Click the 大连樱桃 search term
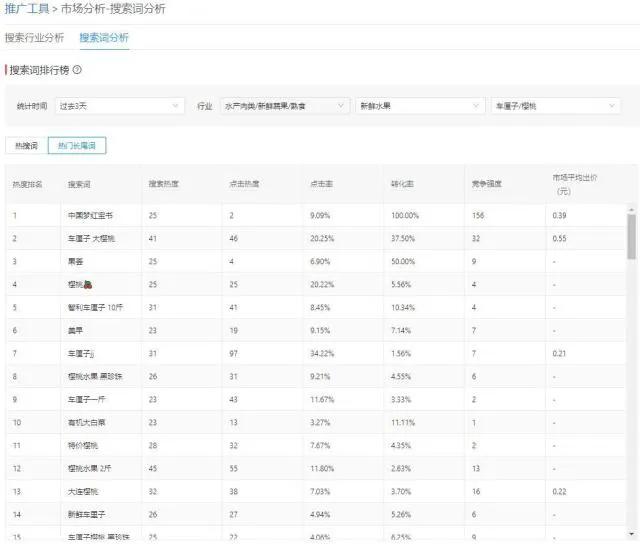The height and width of the screenshot is (544, 640). tap(84, 491)
